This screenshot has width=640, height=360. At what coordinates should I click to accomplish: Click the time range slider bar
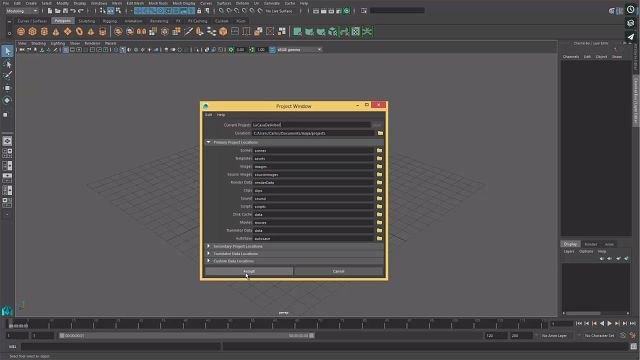tap(187, 336)
